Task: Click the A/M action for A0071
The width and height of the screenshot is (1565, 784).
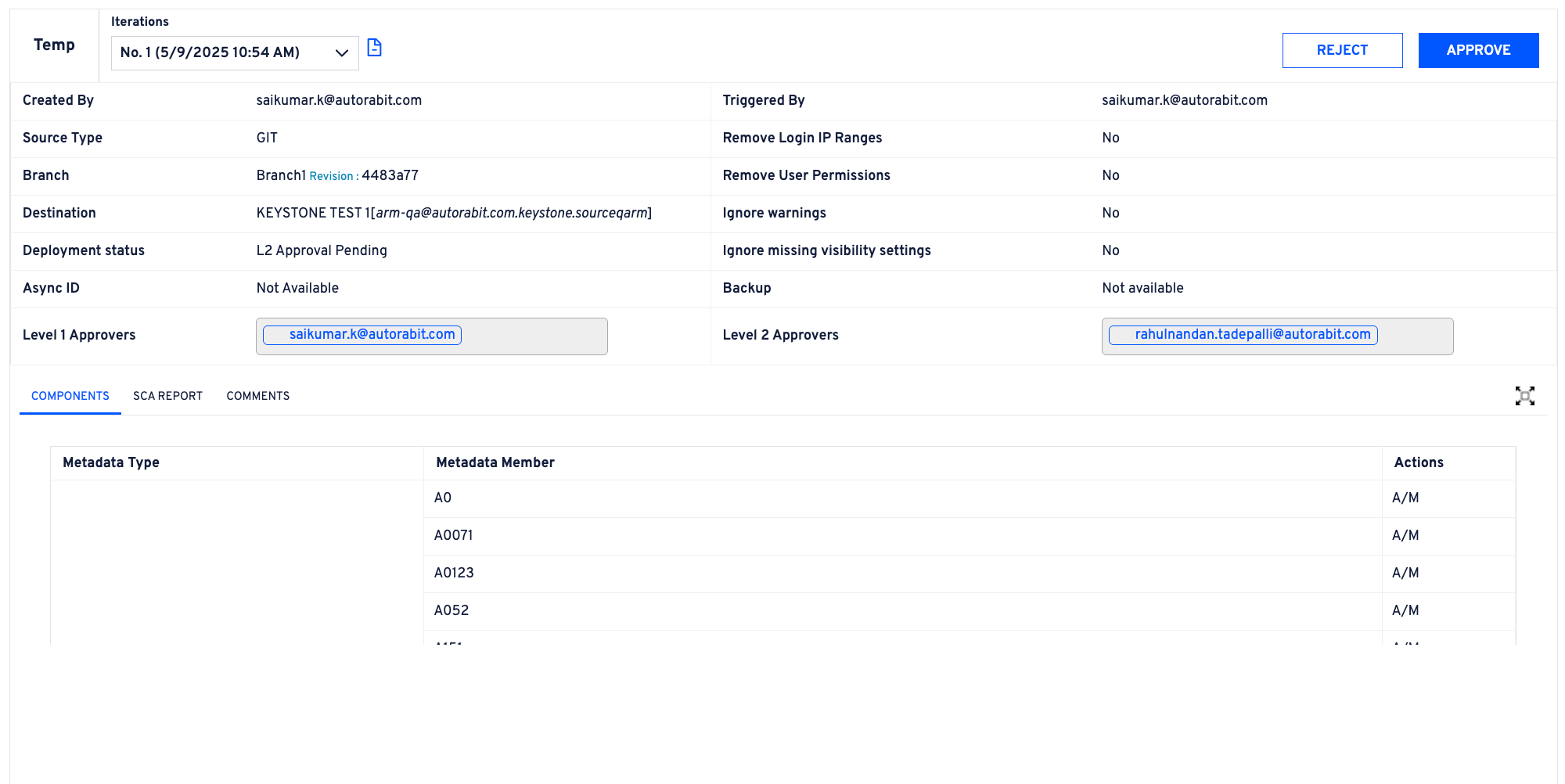Action: pos(1405,535)
